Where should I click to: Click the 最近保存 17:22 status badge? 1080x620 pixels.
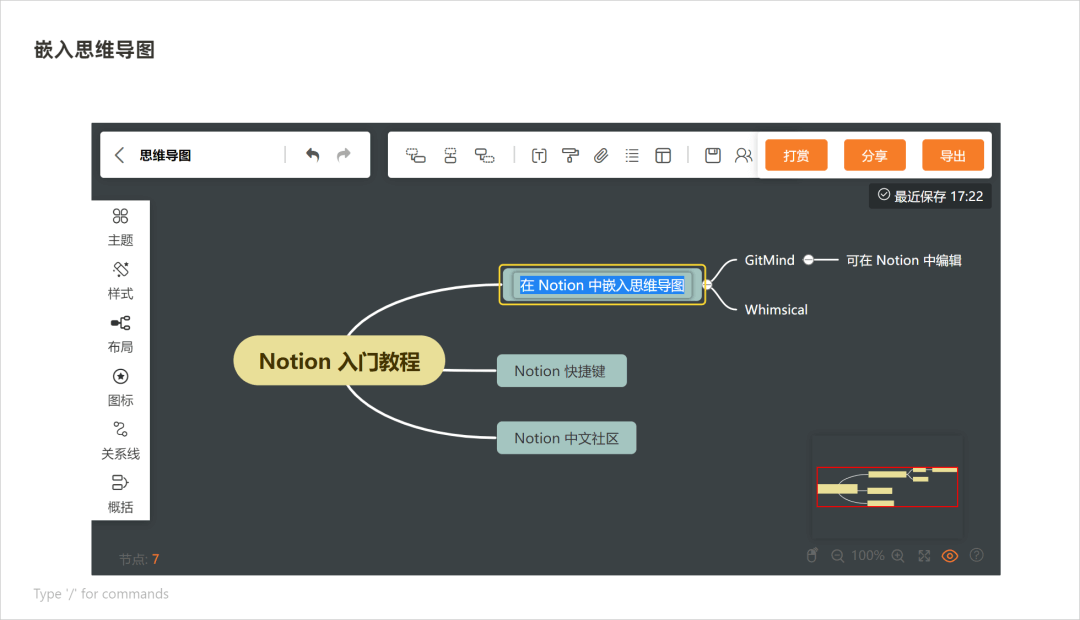pos(930,196)
